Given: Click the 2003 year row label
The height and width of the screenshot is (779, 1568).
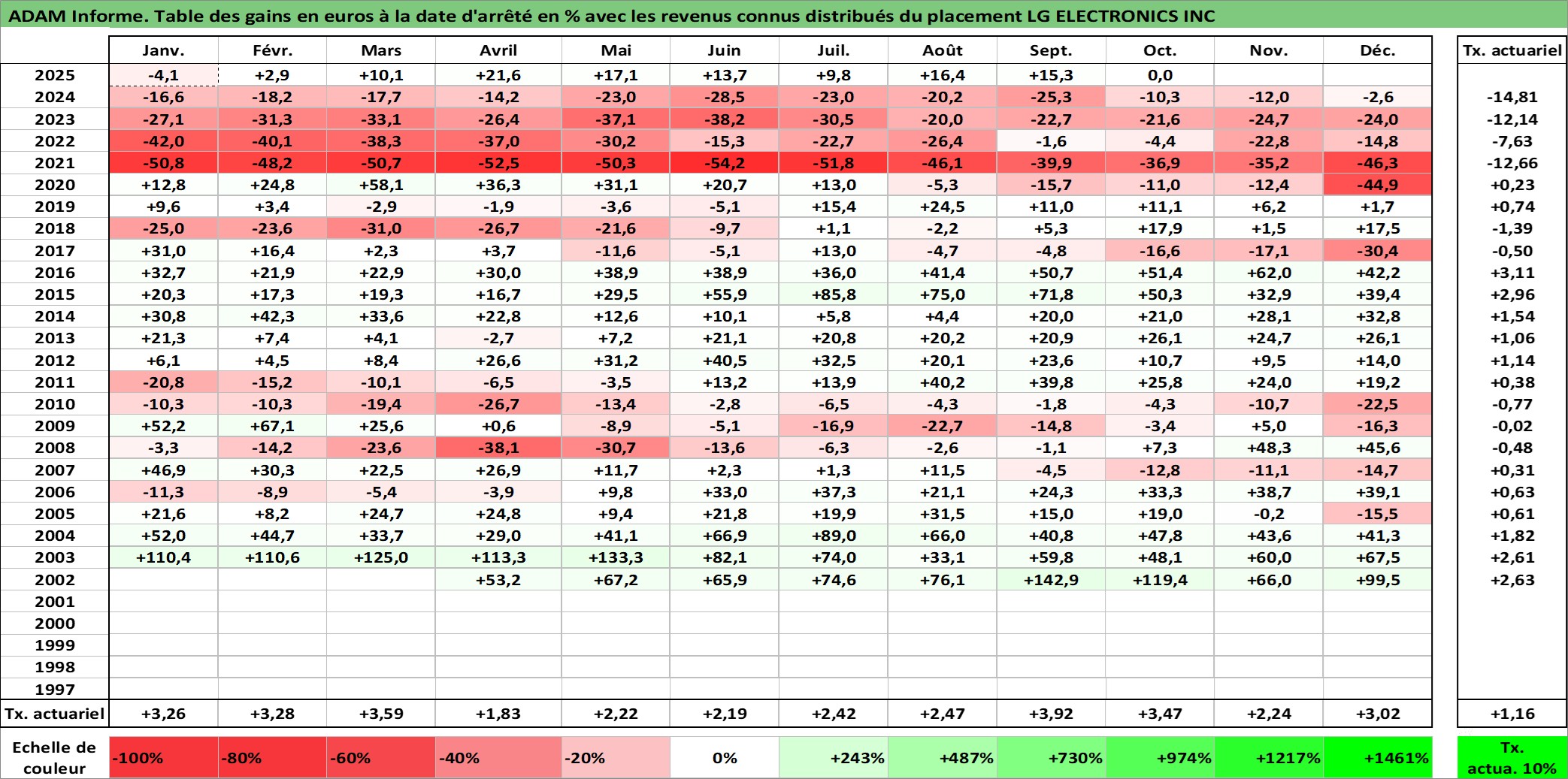Looking at the screenshot, I should tap(55, 557).
